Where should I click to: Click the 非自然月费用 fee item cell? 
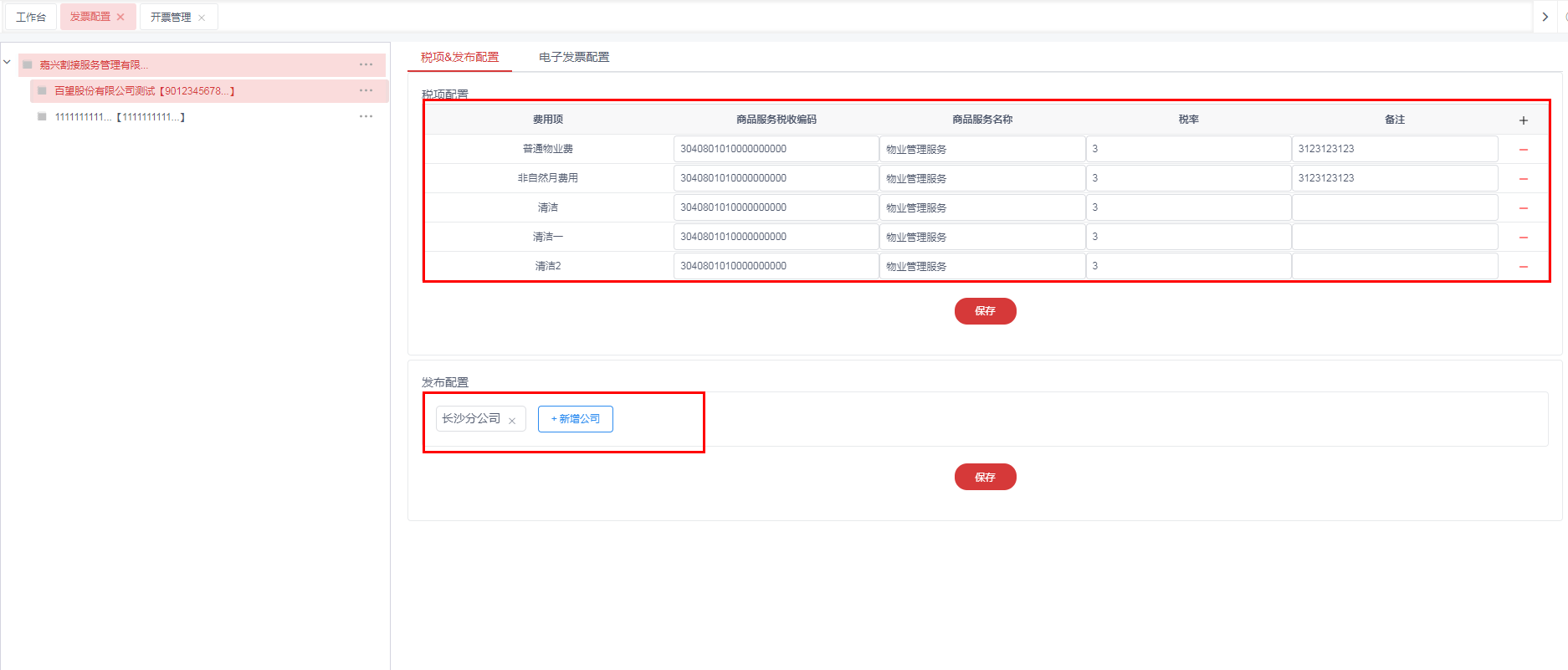click(548, 178)
